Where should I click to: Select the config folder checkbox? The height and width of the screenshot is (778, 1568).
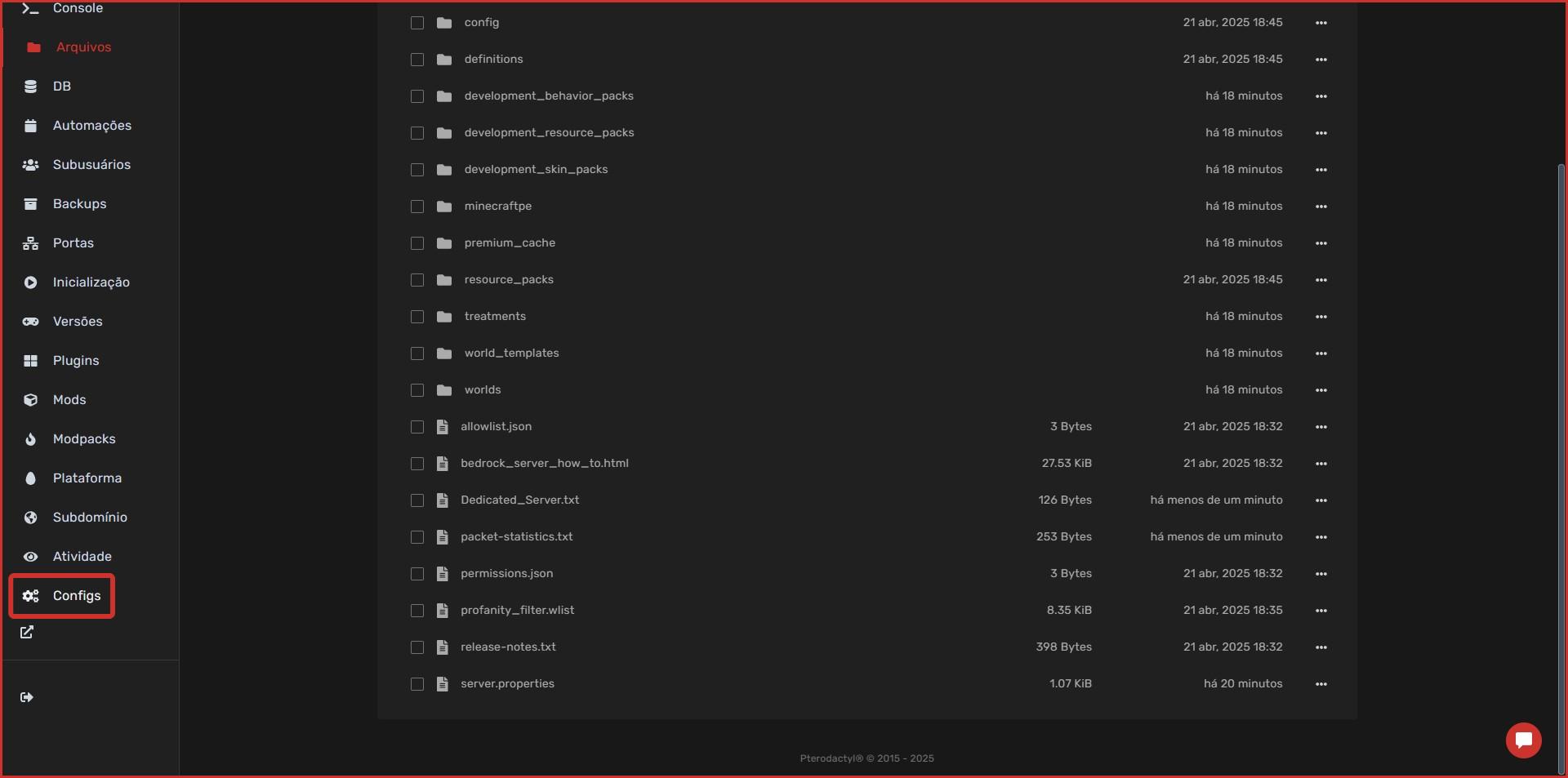pyautogui.click(x=417, y=23)
